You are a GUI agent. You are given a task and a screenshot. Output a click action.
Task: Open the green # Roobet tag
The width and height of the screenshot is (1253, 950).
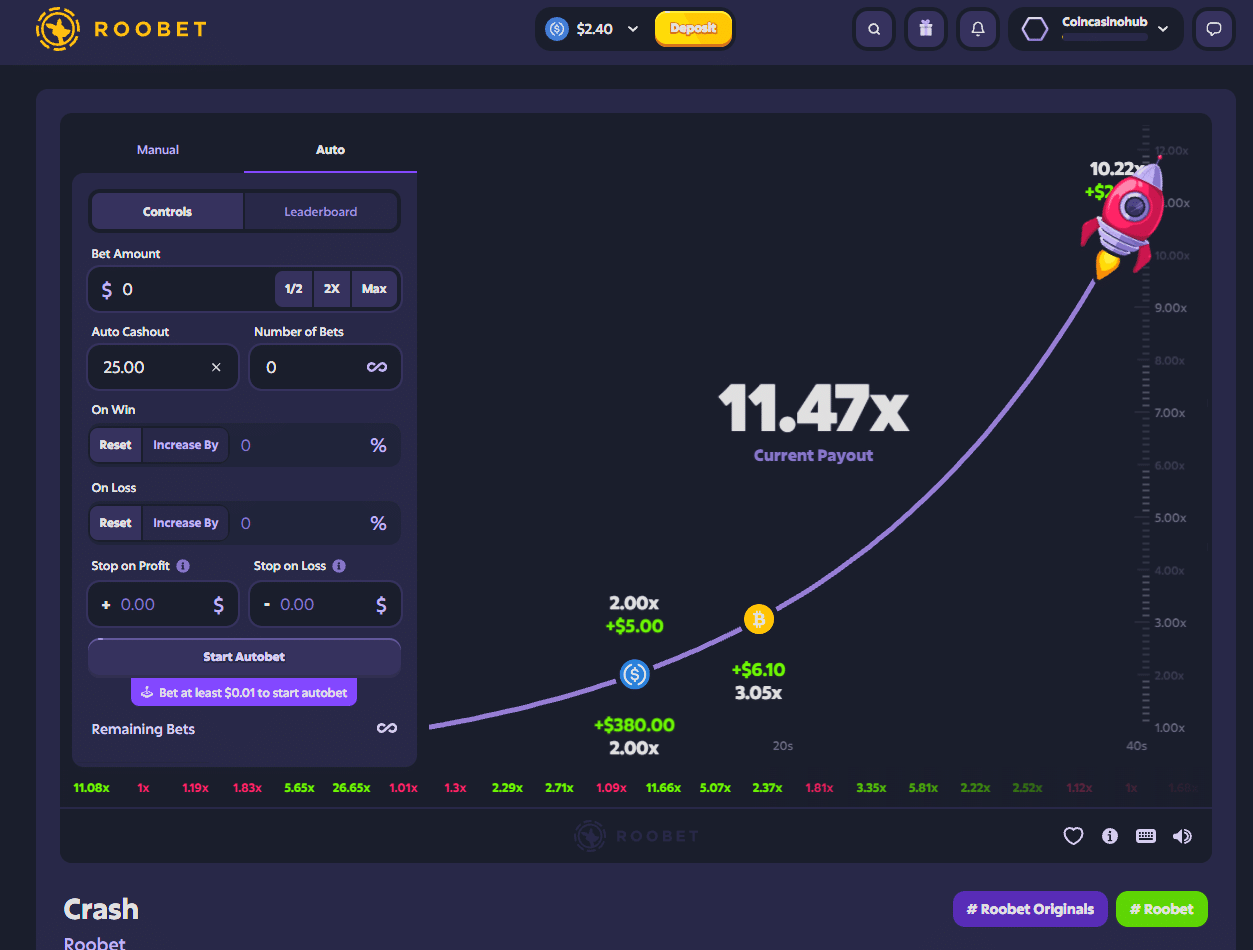(1162, 909)
